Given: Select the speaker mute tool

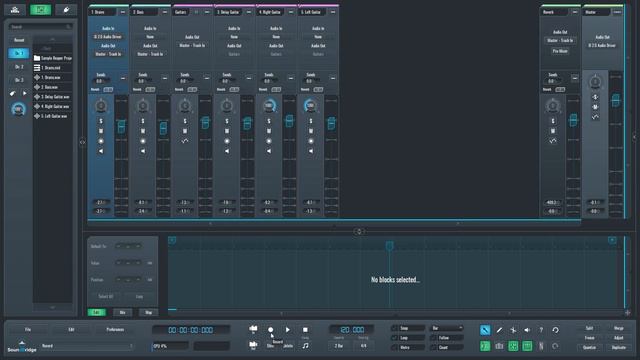Looking at the screenshot, I should (527, 330).
